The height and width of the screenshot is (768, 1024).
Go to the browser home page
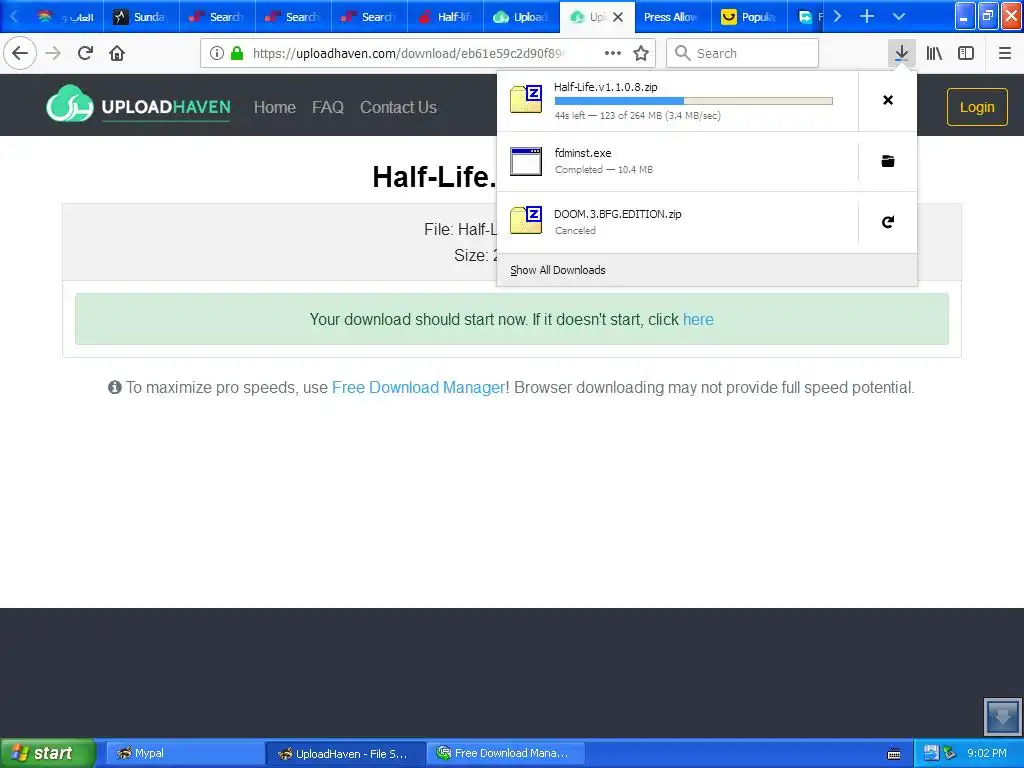pos(117,53)
